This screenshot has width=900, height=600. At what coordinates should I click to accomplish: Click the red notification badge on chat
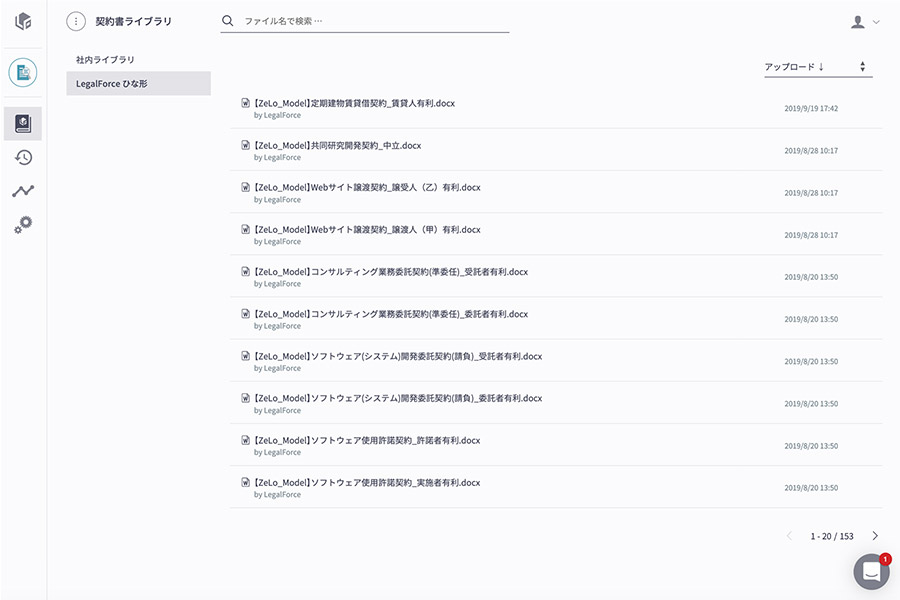[886, 559]
